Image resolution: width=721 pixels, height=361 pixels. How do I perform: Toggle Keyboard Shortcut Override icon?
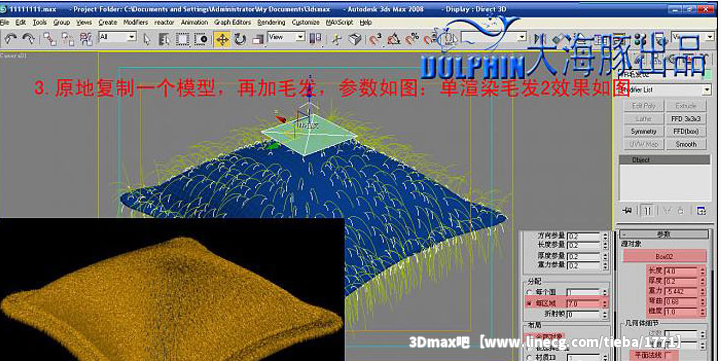[355, 40]
